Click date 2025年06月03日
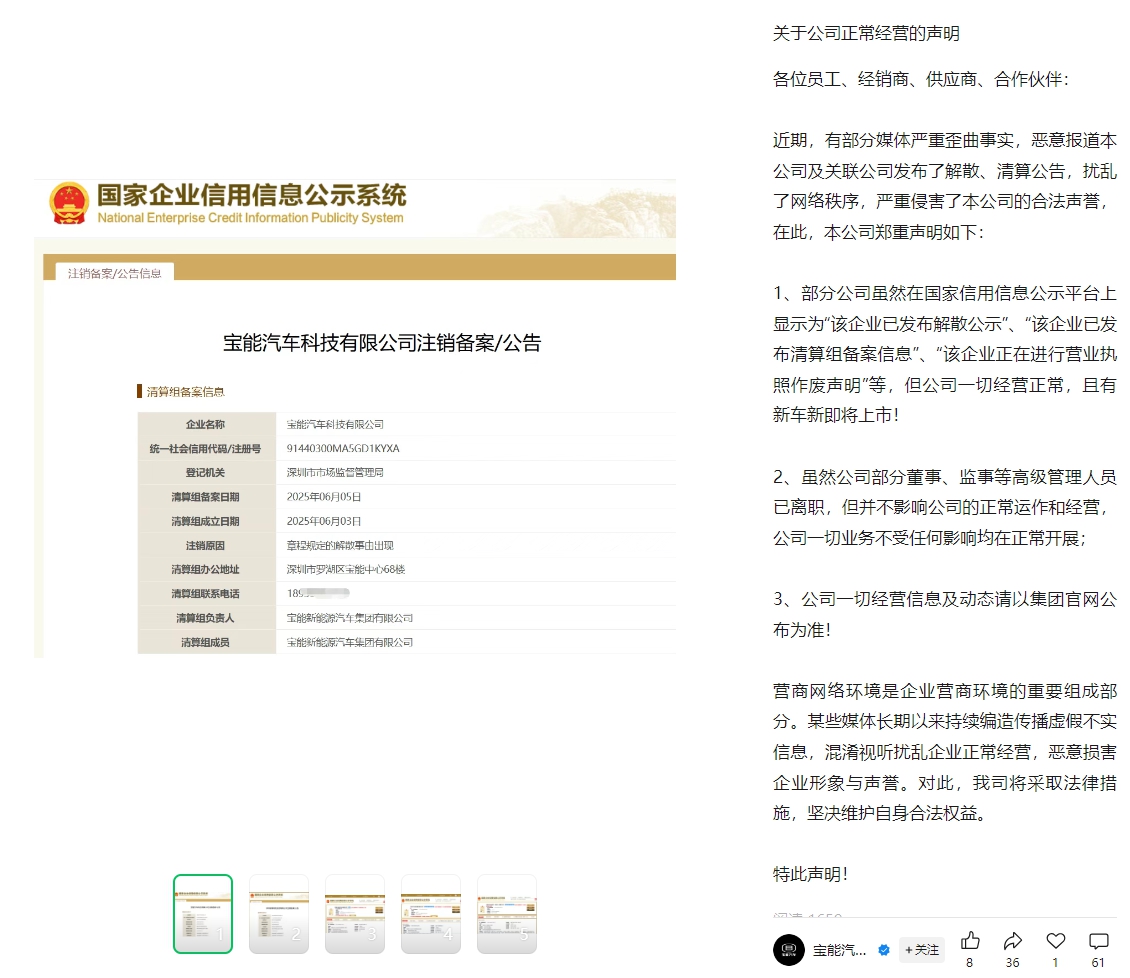The image size is (1130, 978). pyautogui.click(x=324, y=521)
